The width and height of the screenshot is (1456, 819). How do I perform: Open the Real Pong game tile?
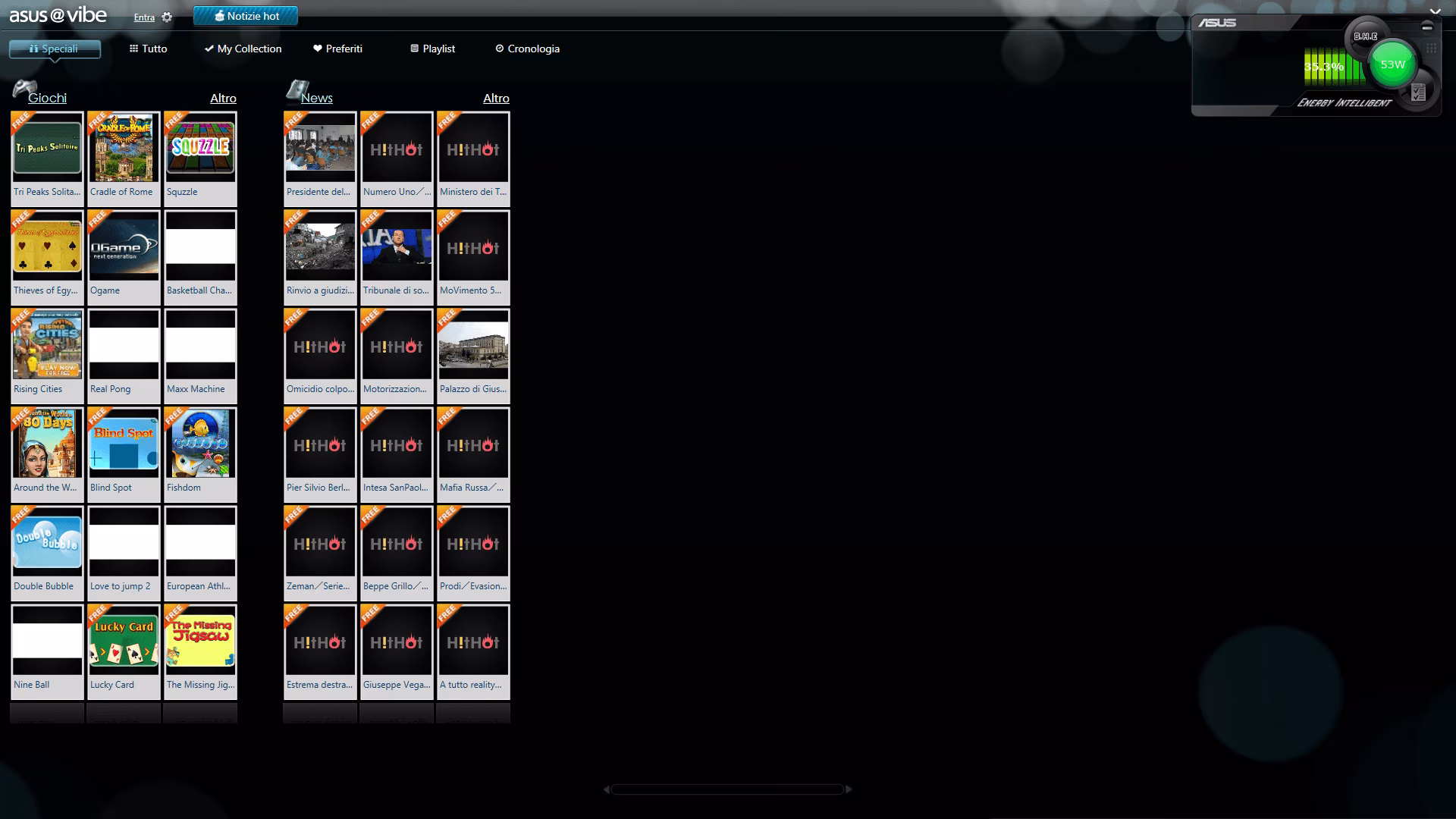124,356
